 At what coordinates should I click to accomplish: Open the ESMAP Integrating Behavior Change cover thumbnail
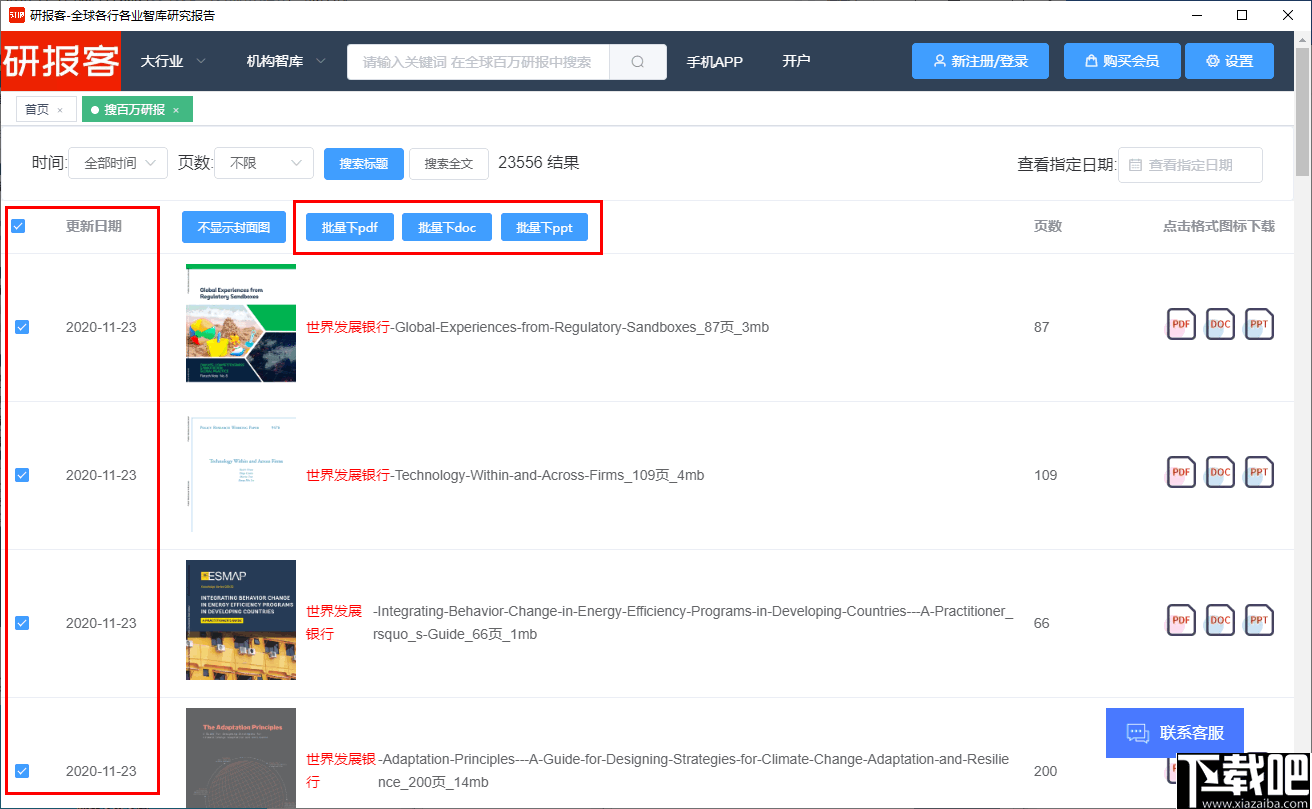pos(241,620)
